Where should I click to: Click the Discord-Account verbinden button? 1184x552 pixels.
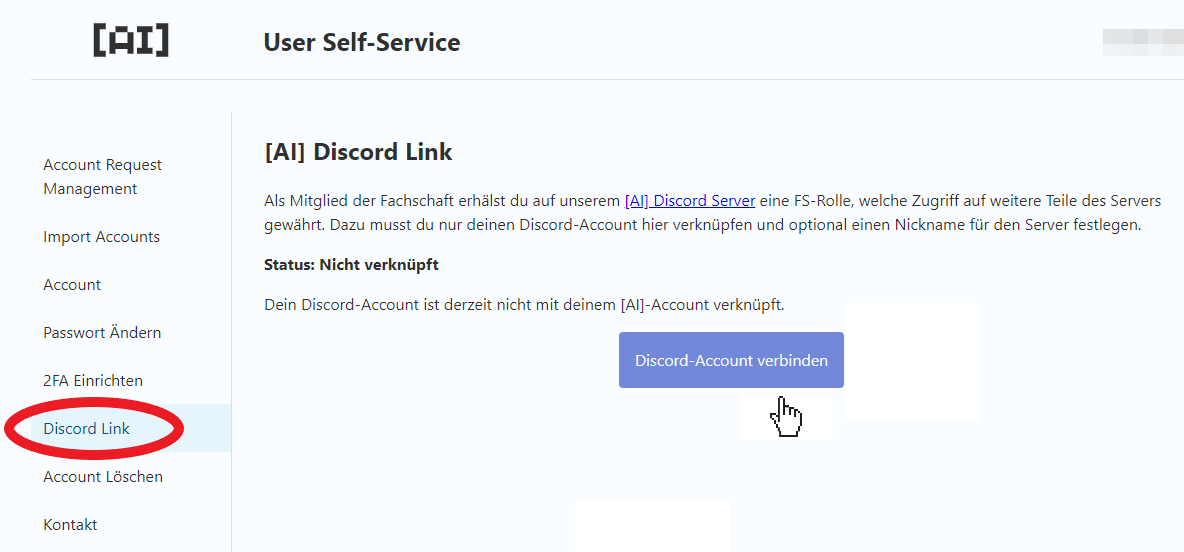tap(731, 360)
